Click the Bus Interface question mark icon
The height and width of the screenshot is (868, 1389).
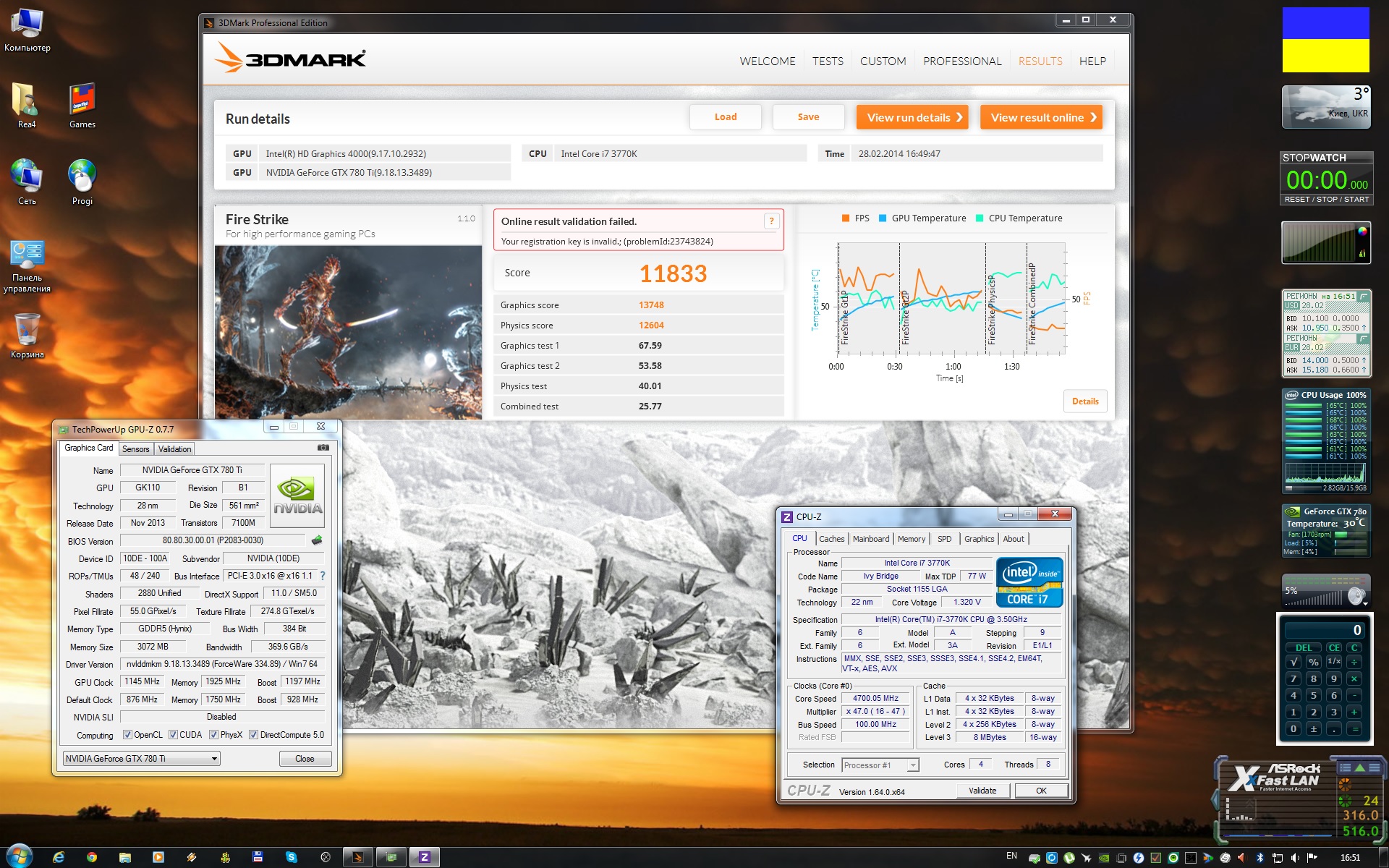pyautogui.click(x=323, y=576)
